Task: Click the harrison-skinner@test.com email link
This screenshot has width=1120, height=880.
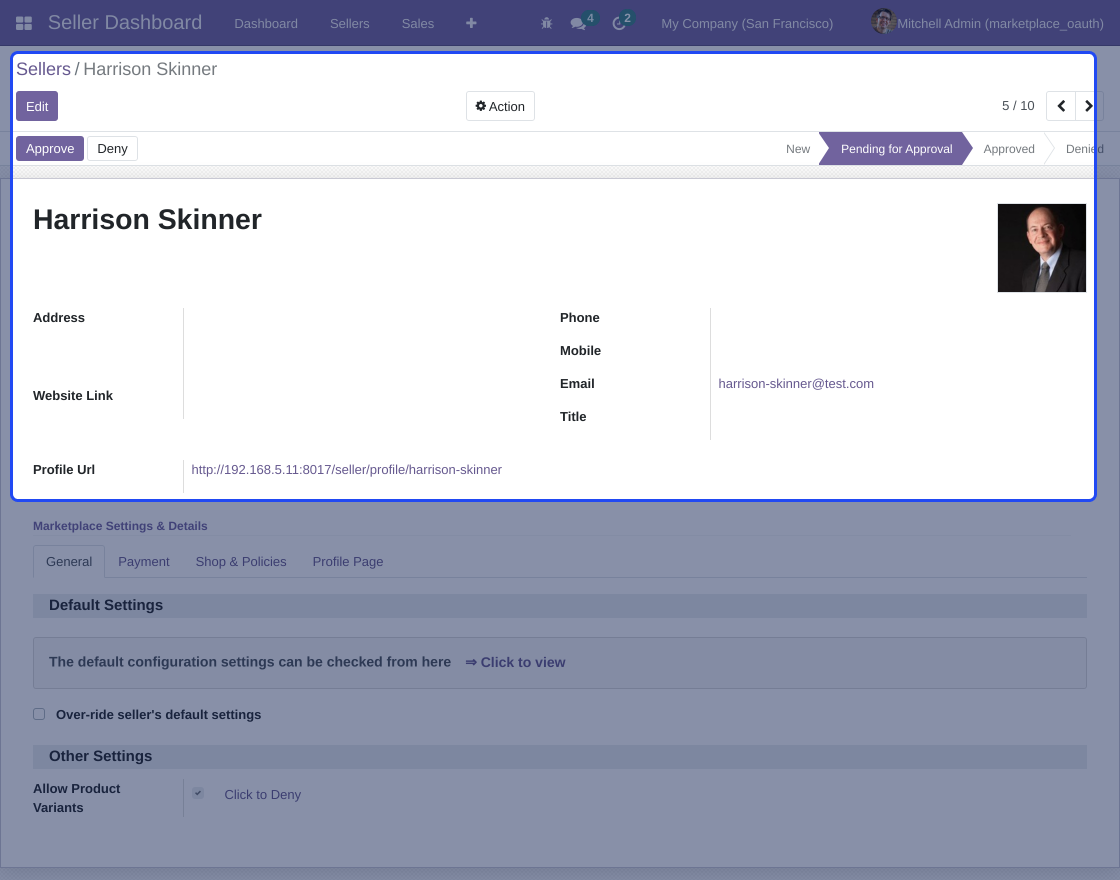Action: (x=796, y=384)
